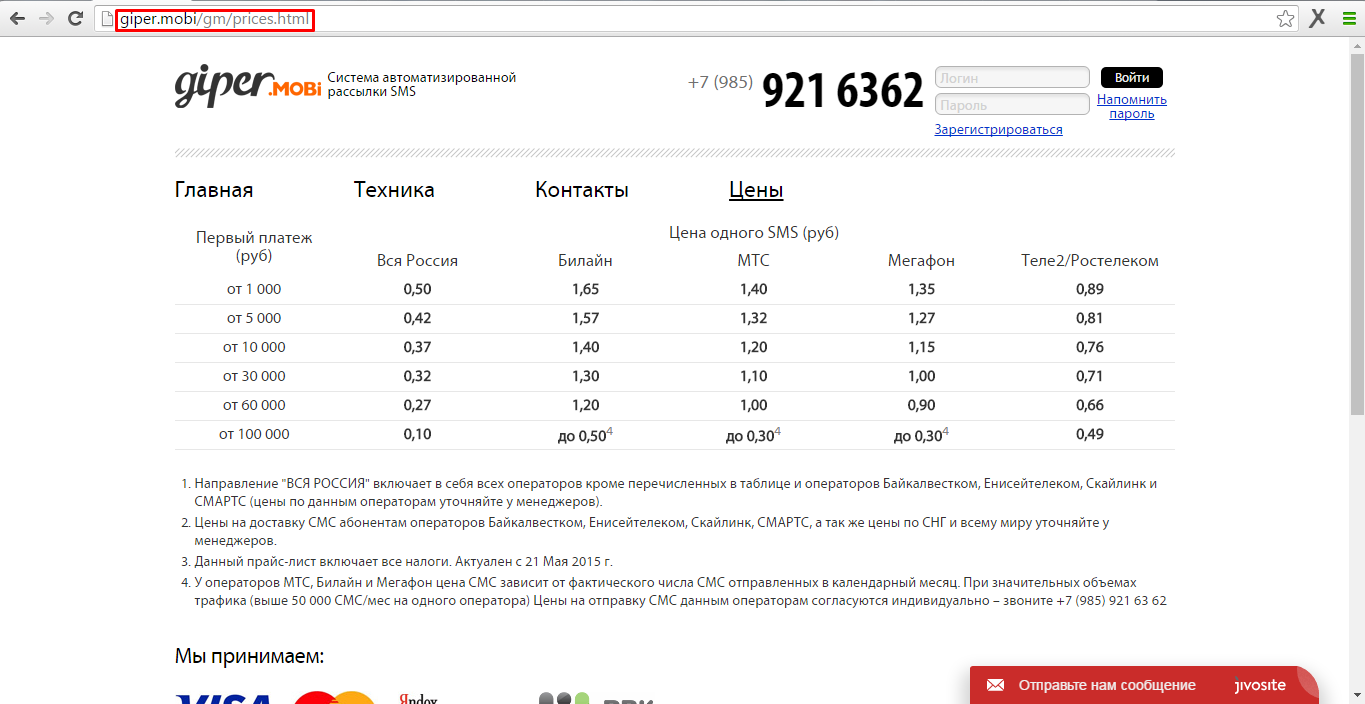Click the Войти button

pyautogui.click(x=1132, y=78)
